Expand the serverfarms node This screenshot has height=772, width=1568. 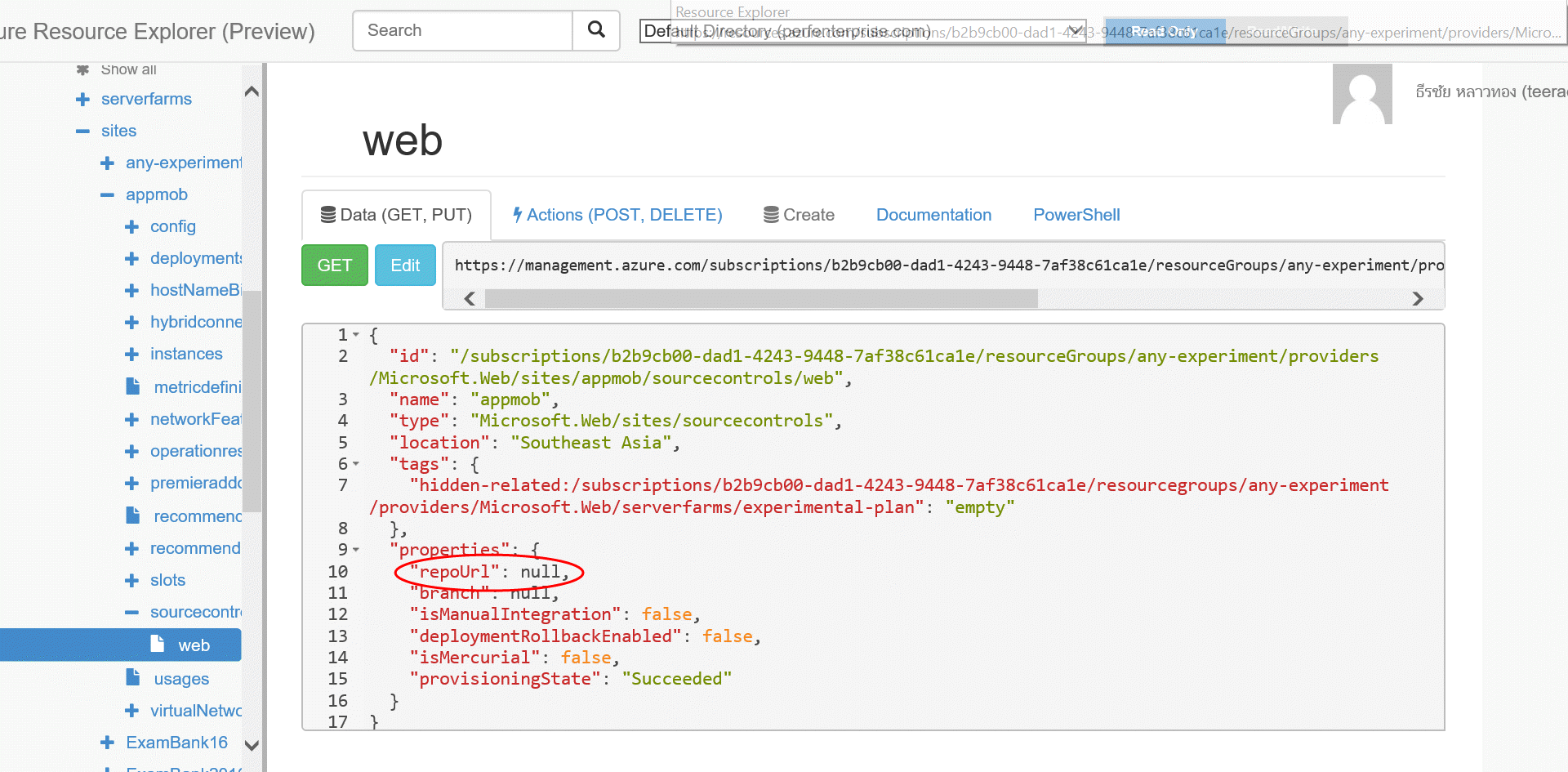click(x=82, y=99)
